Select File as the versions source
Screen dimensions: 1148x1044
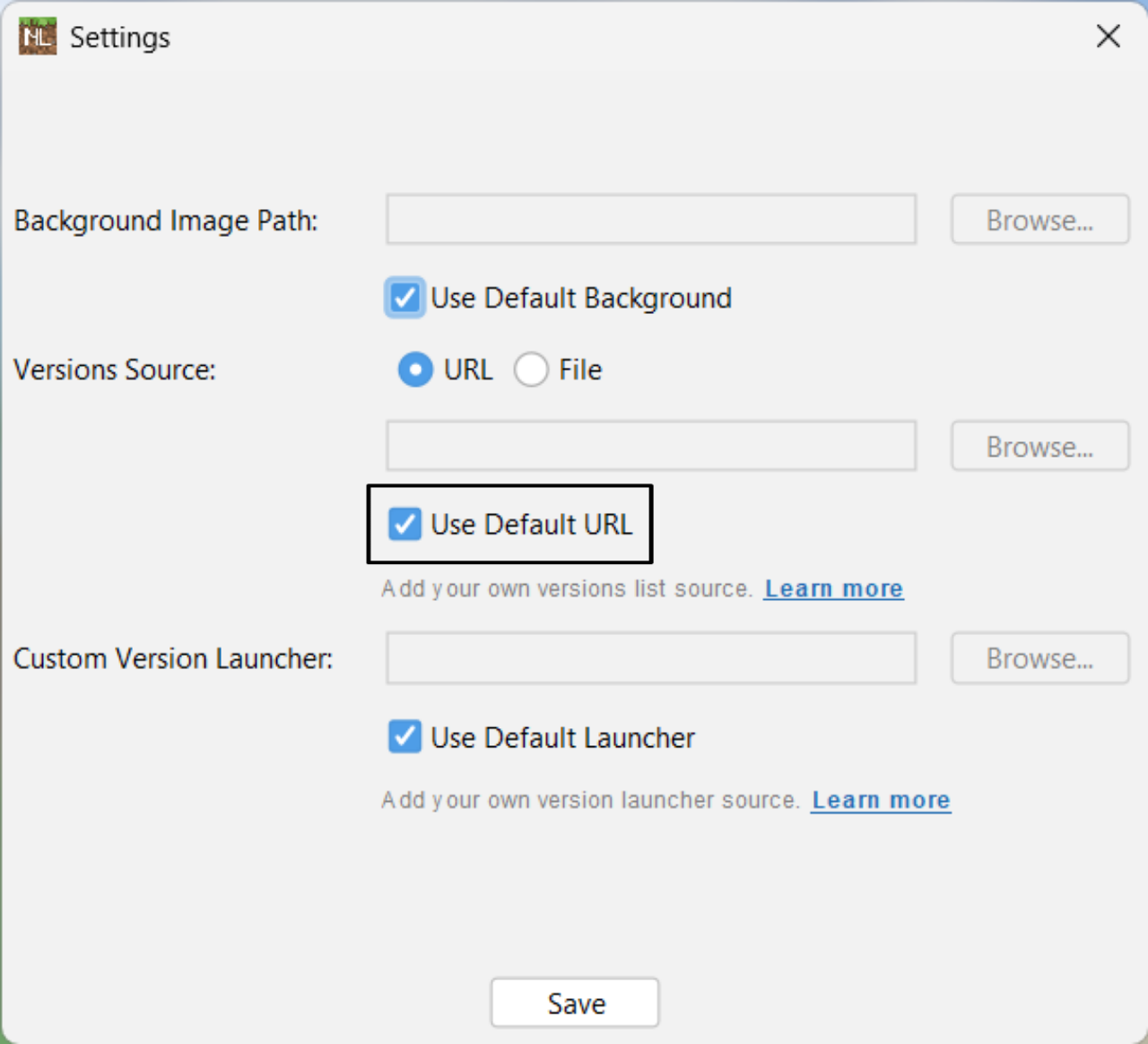coord(531,370)
